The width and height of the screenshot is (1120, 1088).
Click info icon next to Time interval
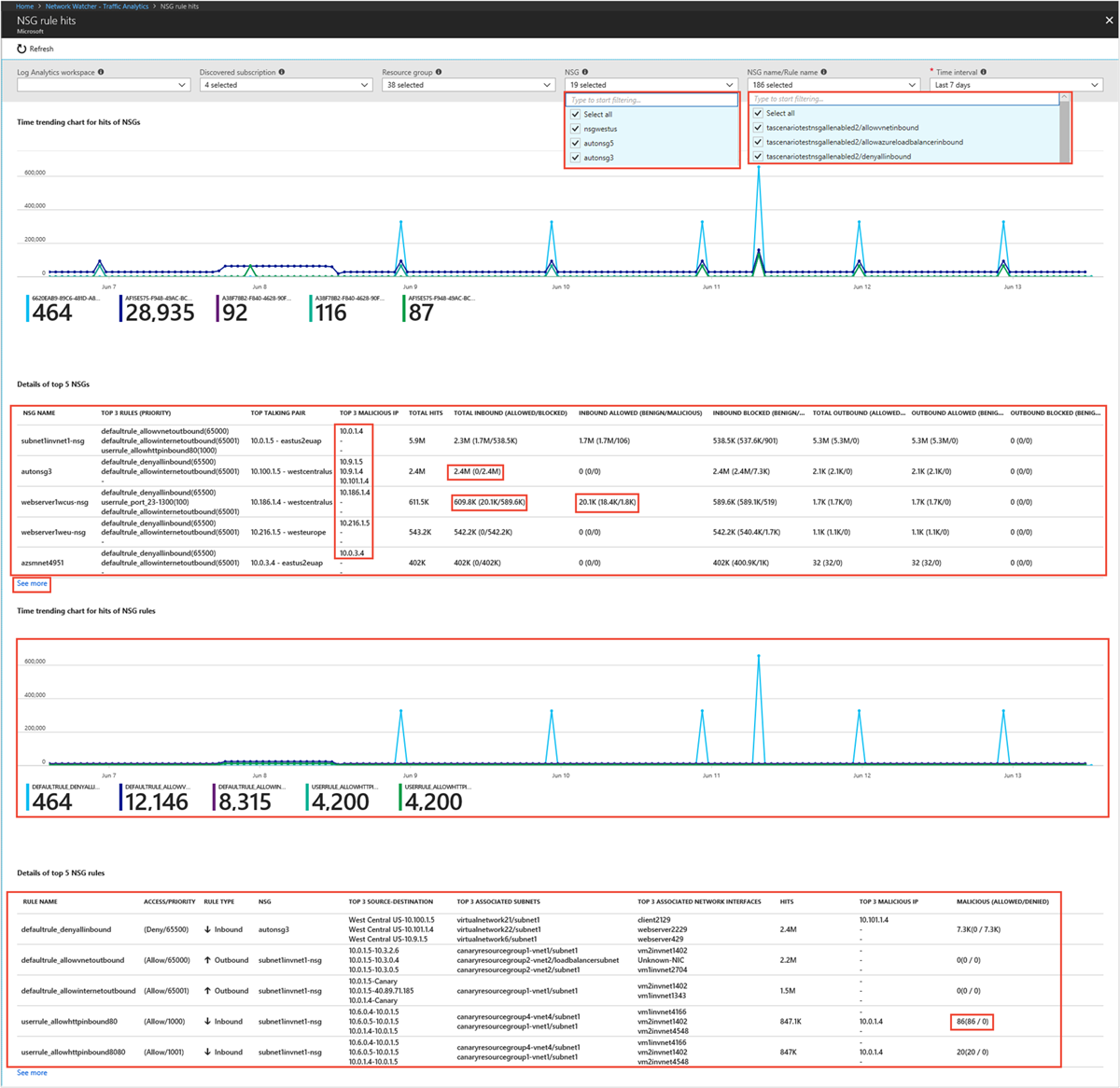[x=984, y=72]
